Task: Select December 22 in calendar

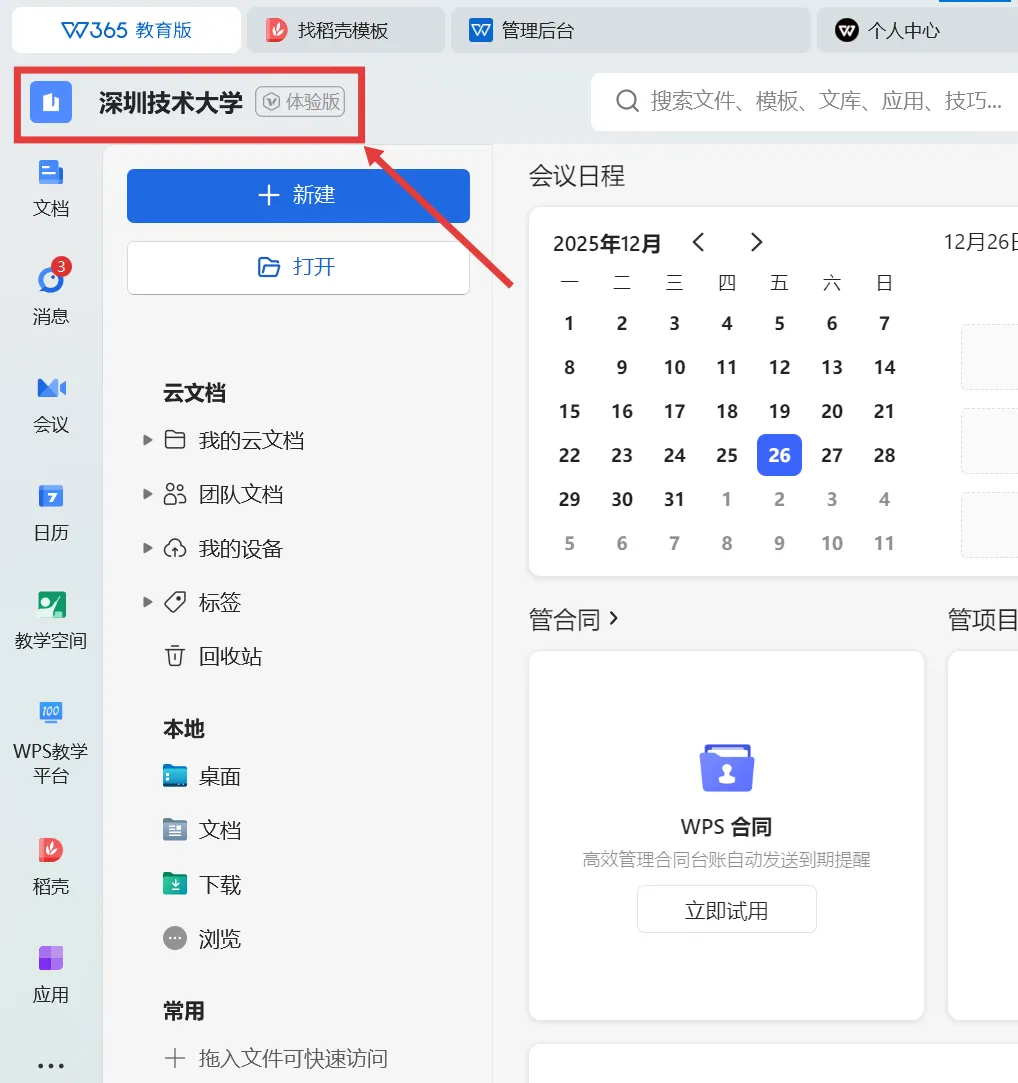Action: [x=569, y=455]
